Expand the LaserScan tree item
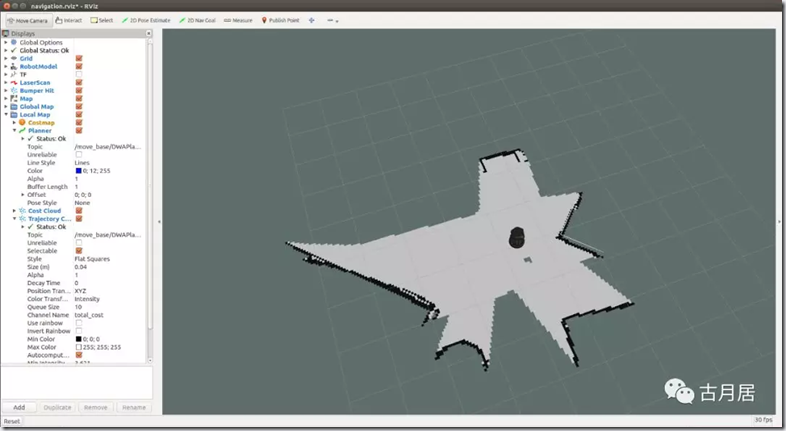 coord(6,82)
